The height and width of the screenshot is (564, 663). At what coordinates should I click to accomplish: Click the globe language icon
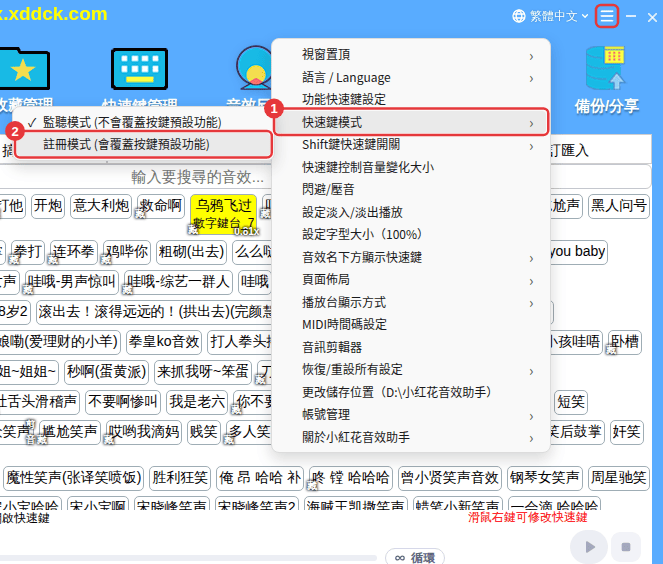pyautogui.click(x=519, y=16)
